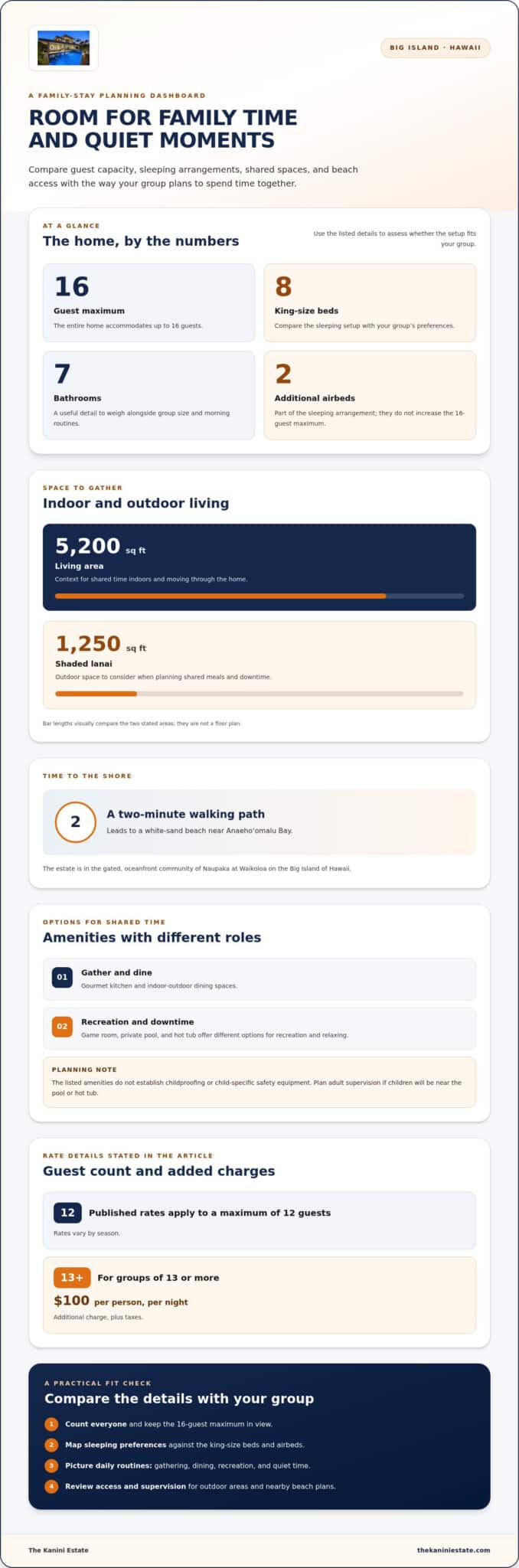
Task: Click the circled 2 walking-minutes icon
Action: [76, 822]
